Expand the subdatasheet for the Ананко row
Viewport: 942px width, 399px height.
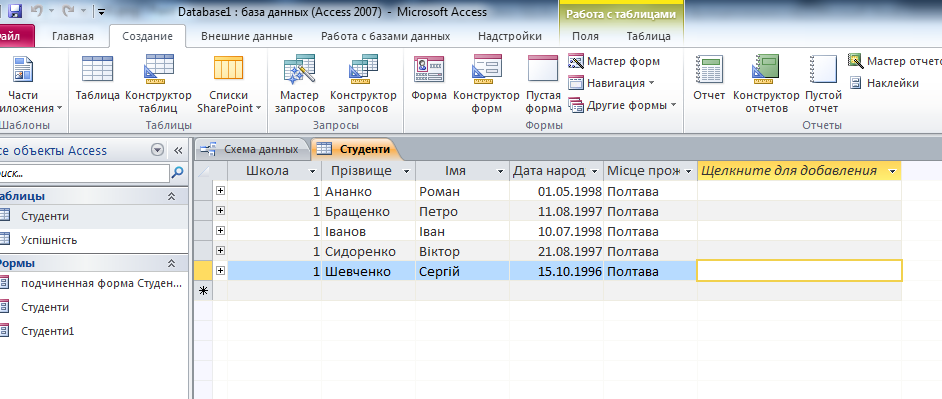pyautogui.click(x=220, y=191)
